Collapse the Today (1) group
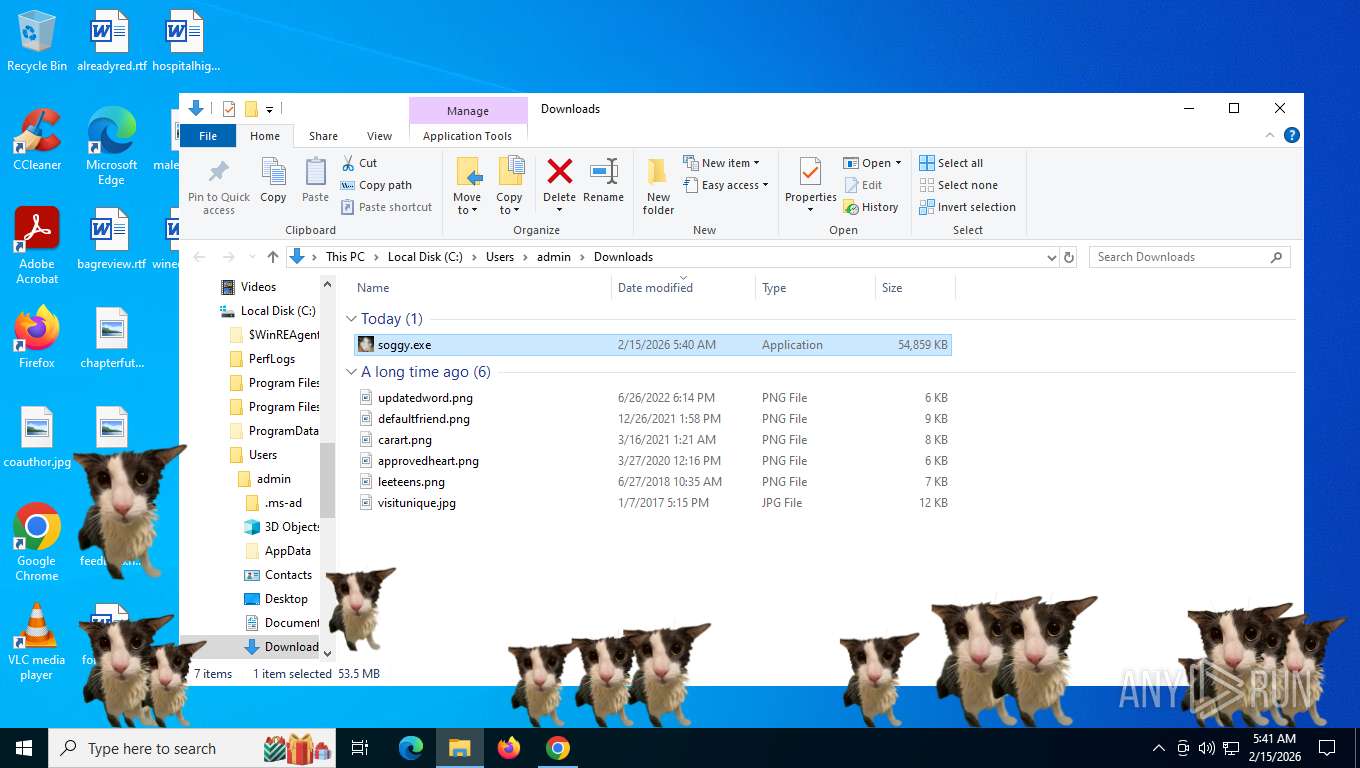1360x768 pixels. tap(351, 319)
